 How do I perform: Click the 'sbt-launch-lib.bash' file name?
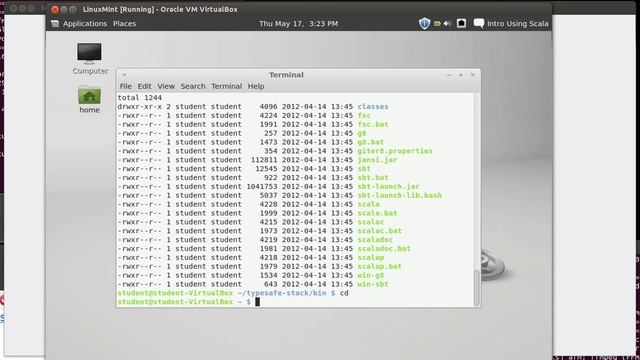[400, 196]
